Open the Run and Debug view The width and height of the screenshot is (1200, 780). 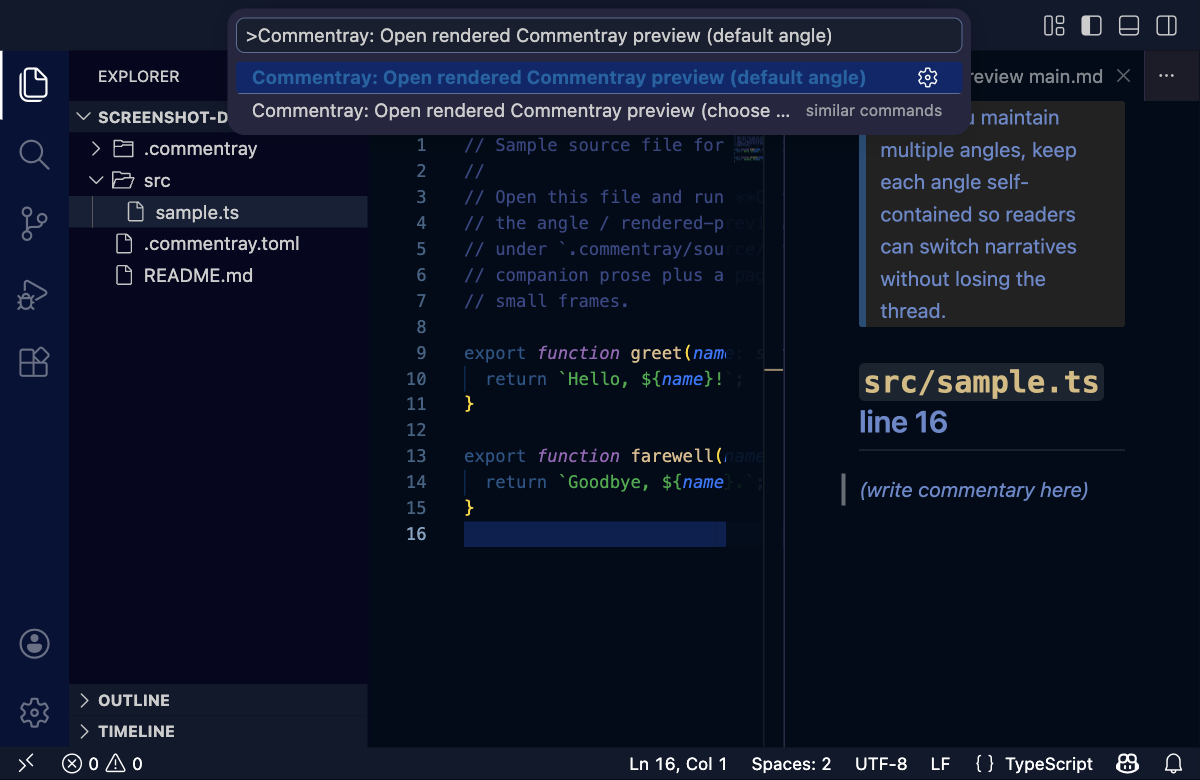point(34,294)
